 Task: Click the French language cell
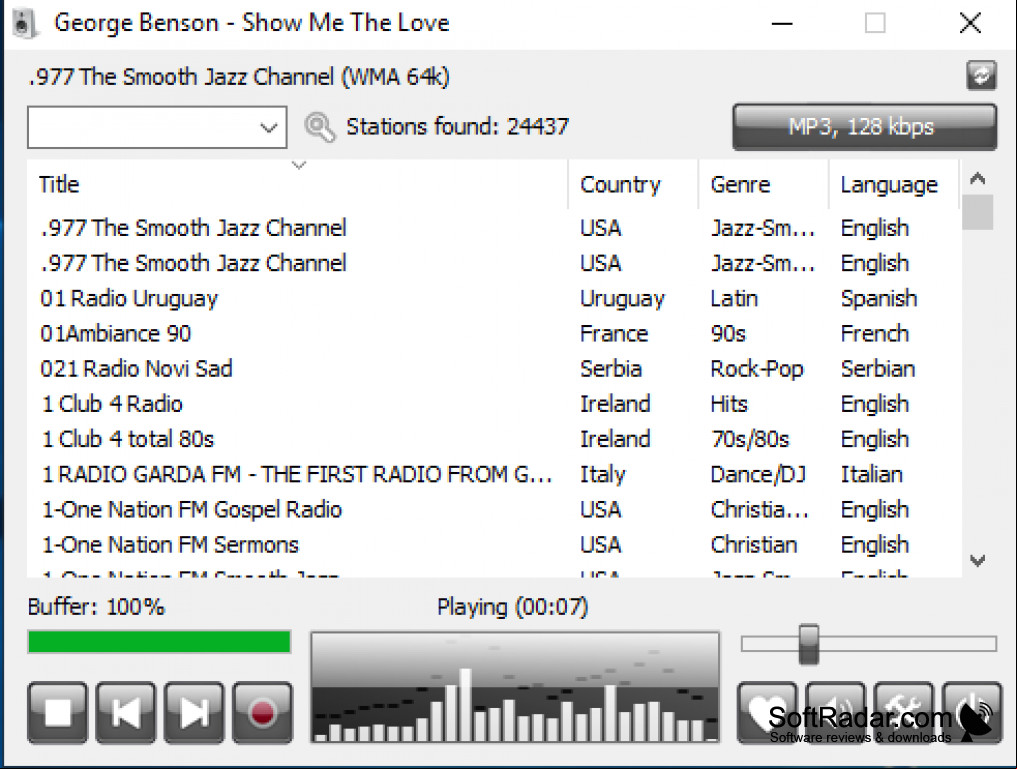[x=875, y=333]
